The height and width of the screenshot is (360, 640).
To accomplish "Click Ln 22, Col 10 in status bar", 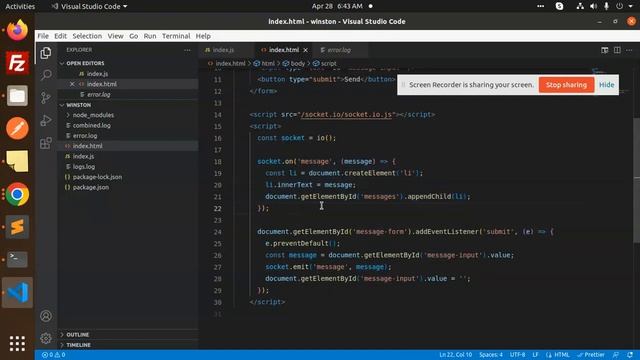I will coord(456,355).
